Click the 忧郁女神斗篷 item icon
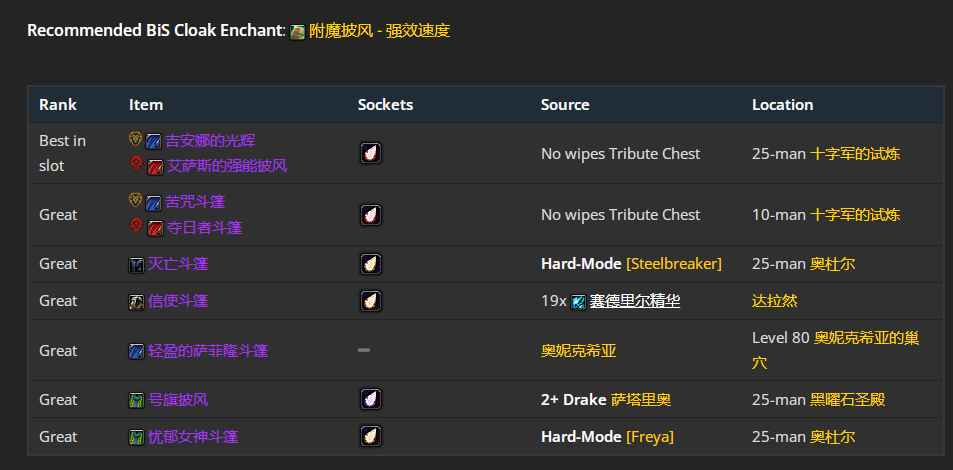953x470 pixels. [137, 437]
